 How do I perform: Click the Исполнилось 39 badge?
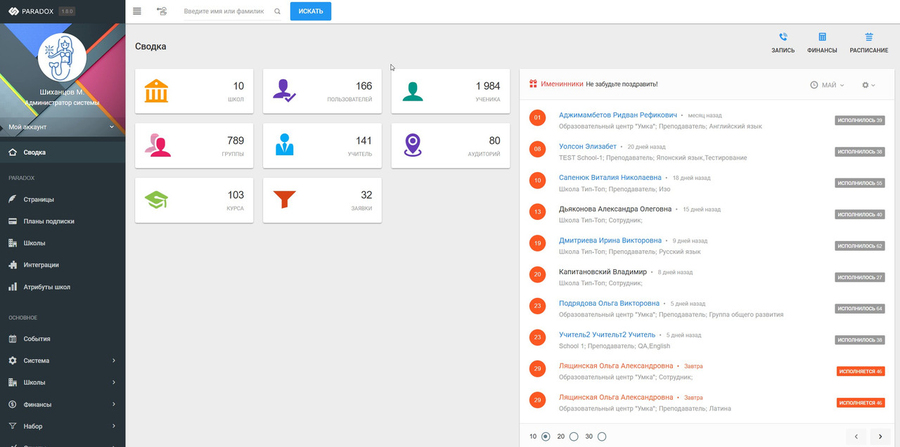859,121
